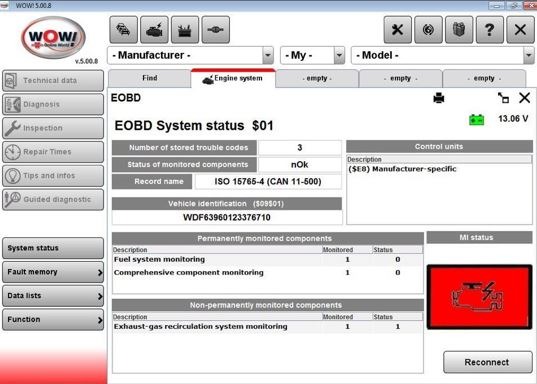The image size is (537, 384).
Task: Click the battery electrical system icon
Action: click(x=185, y=30)
